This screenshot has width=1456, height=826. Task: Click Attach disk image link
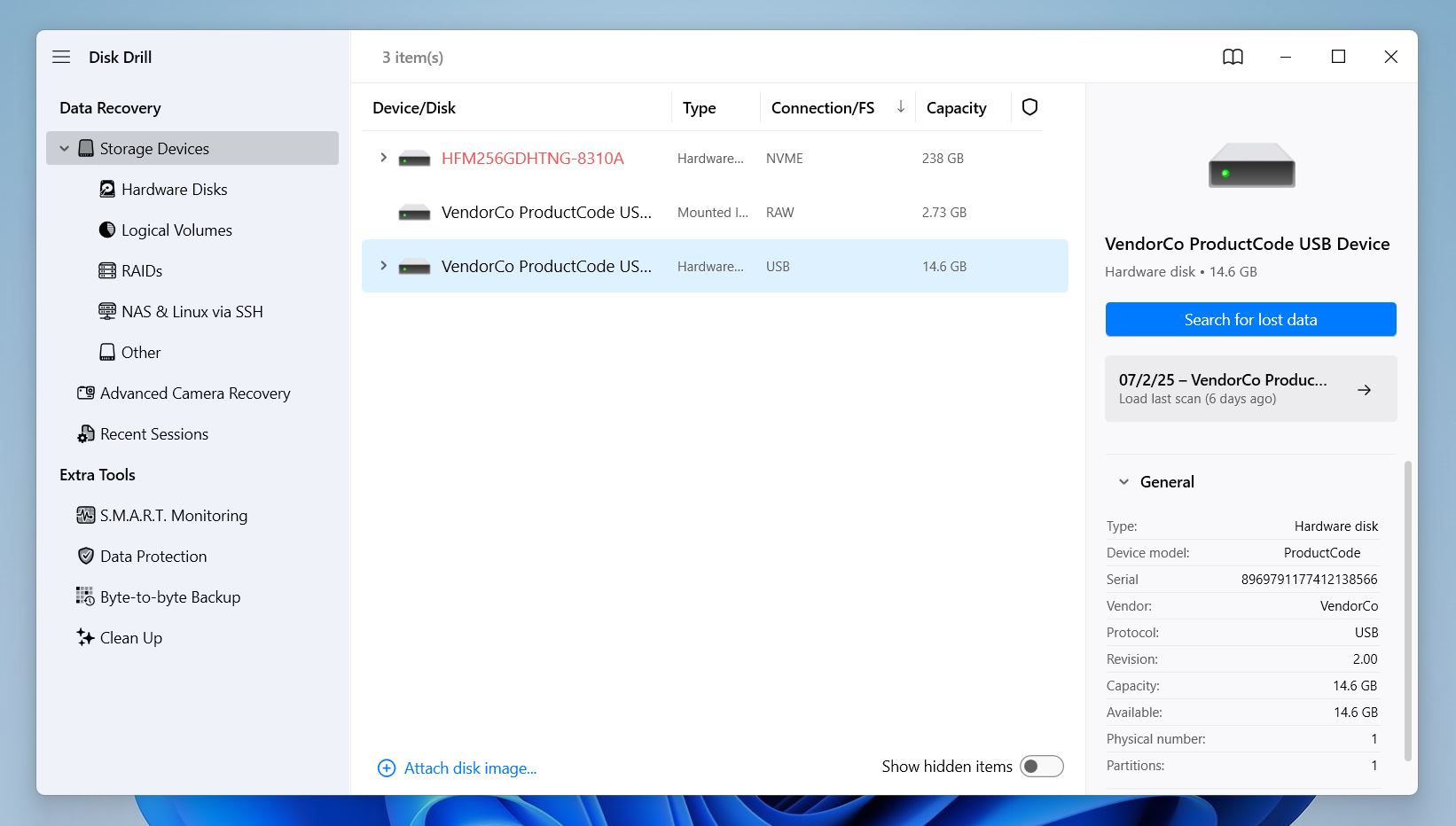[x=470, y=768]
